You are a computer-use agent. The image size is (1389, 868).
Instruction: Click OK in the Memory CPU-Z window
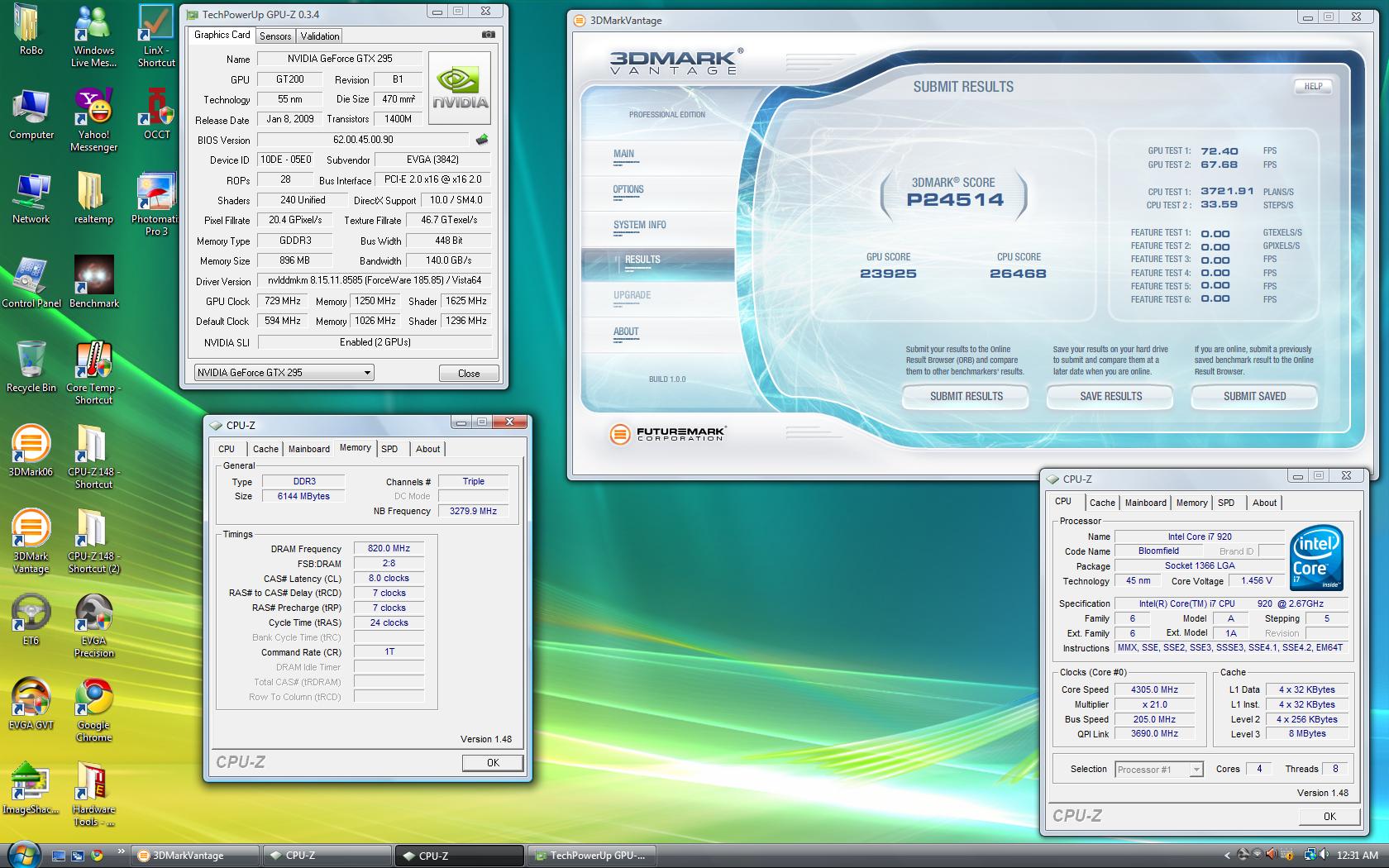pos(493,763)
